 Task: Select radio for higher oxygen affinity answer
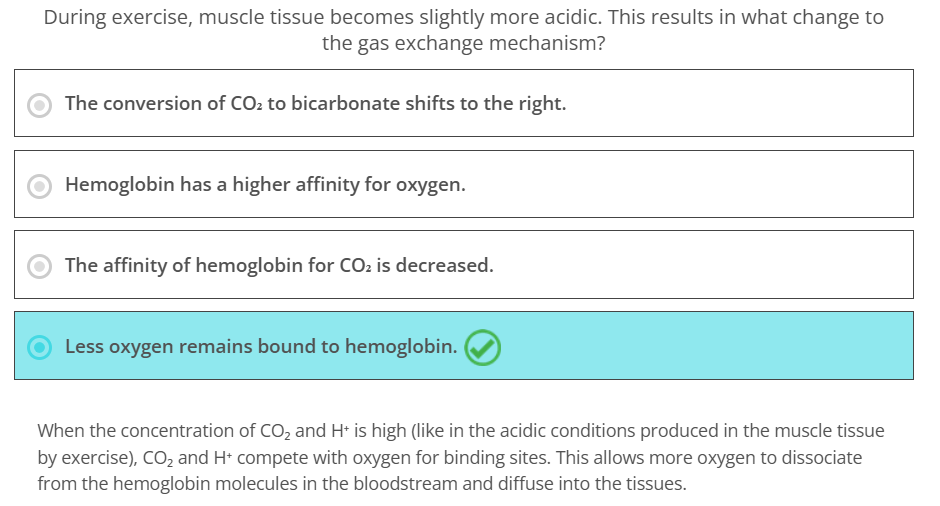40,186
